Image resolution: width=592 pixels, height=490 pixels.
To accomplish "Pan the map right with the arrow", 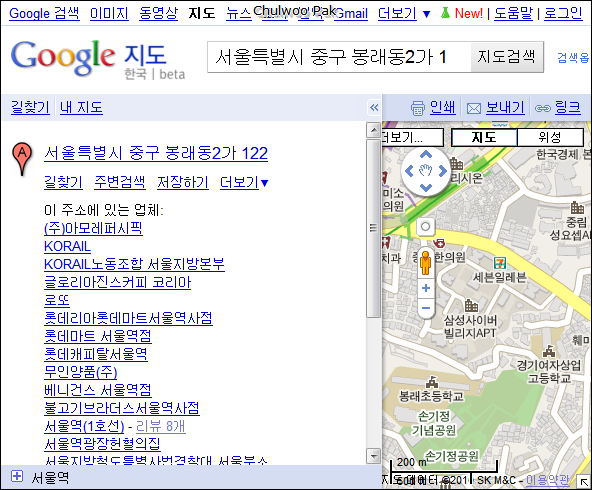I will click(442, 171).
